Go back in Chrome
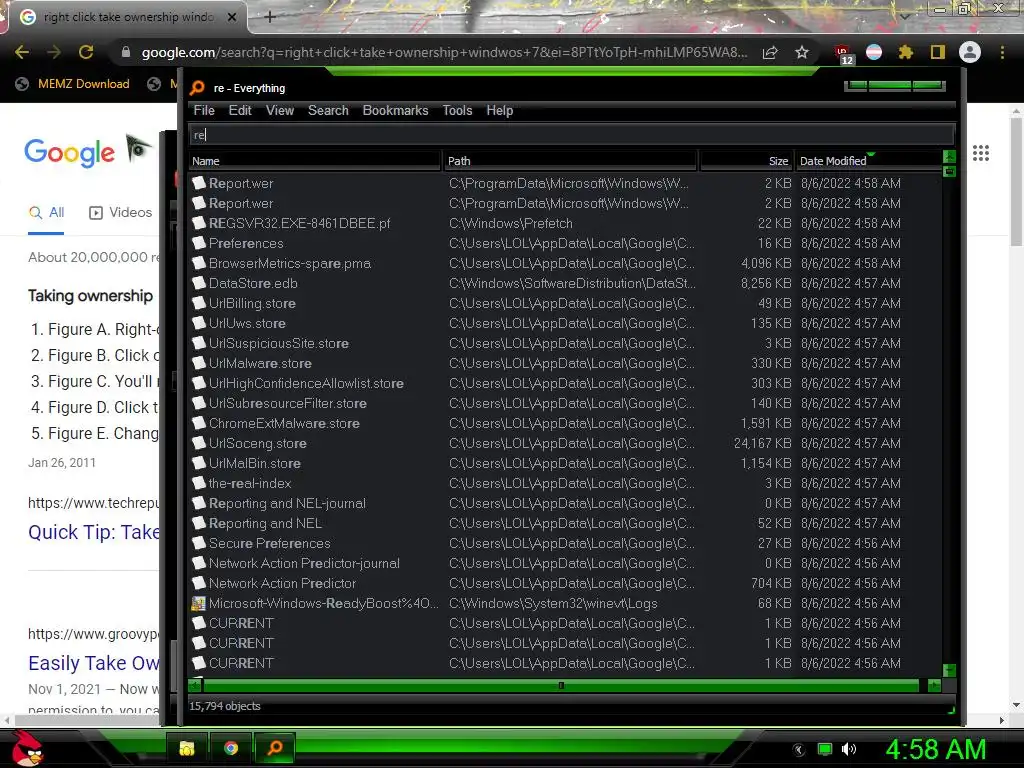 coord(22,52)
